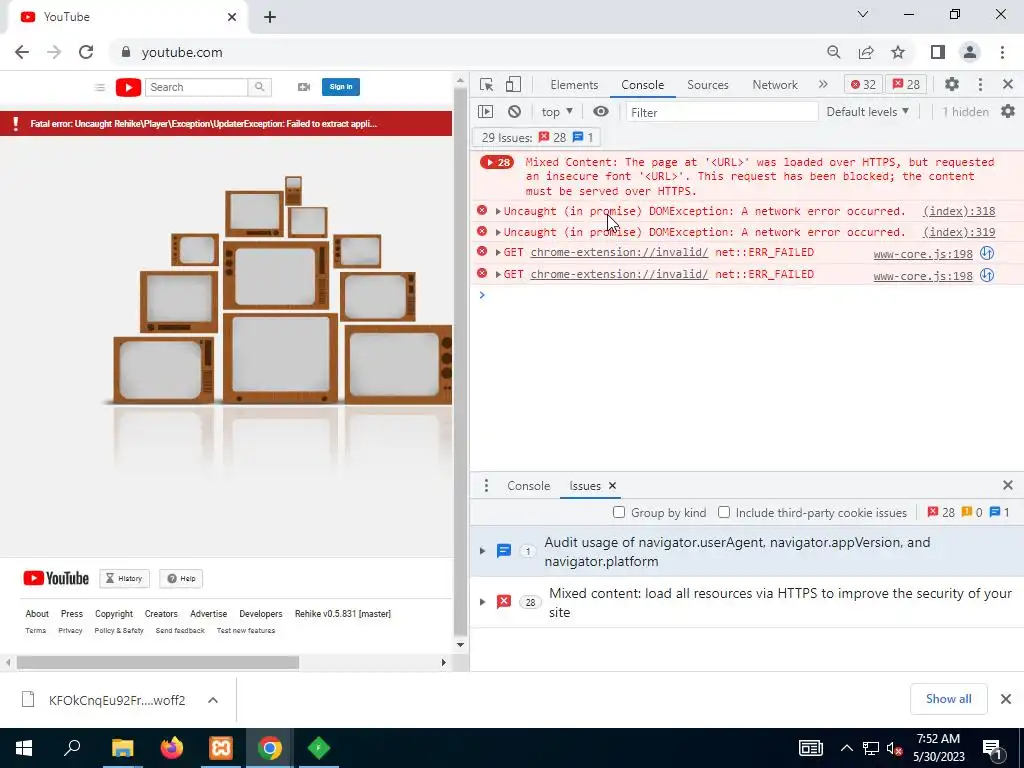
Task: Open a new browser tab
Action: pos(270,17)
